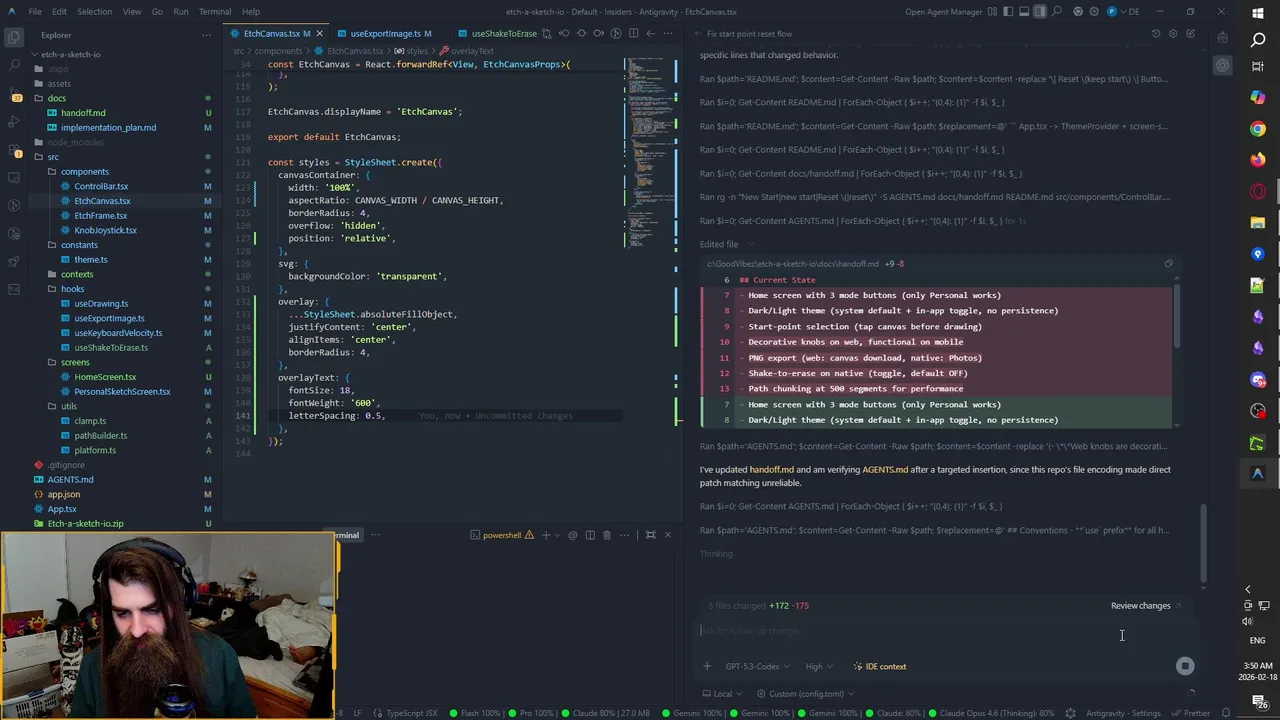Close the terminal panel

click(668, 535)
